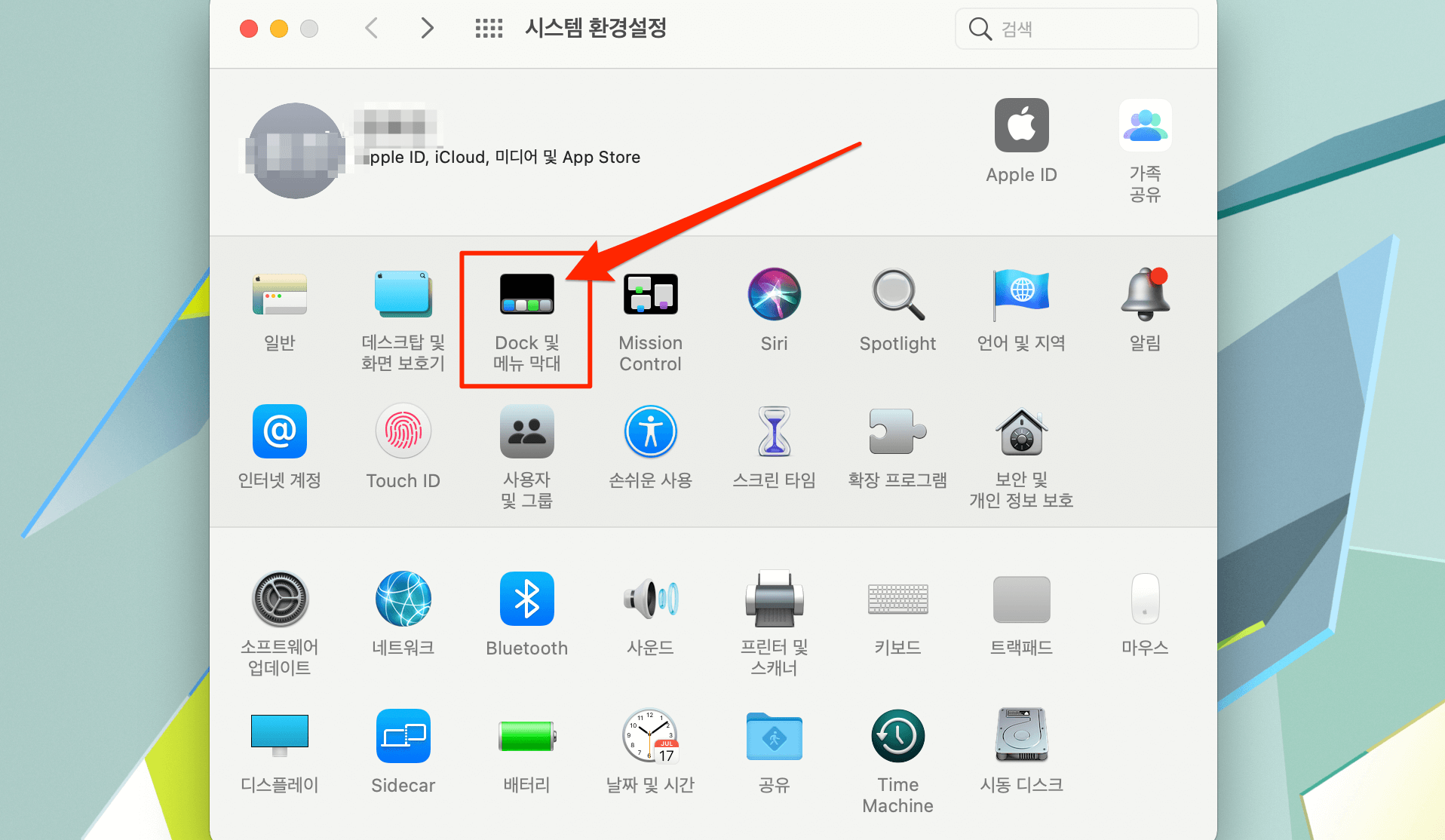
Task: Show all preferences grid button
Action: [489, 29]
